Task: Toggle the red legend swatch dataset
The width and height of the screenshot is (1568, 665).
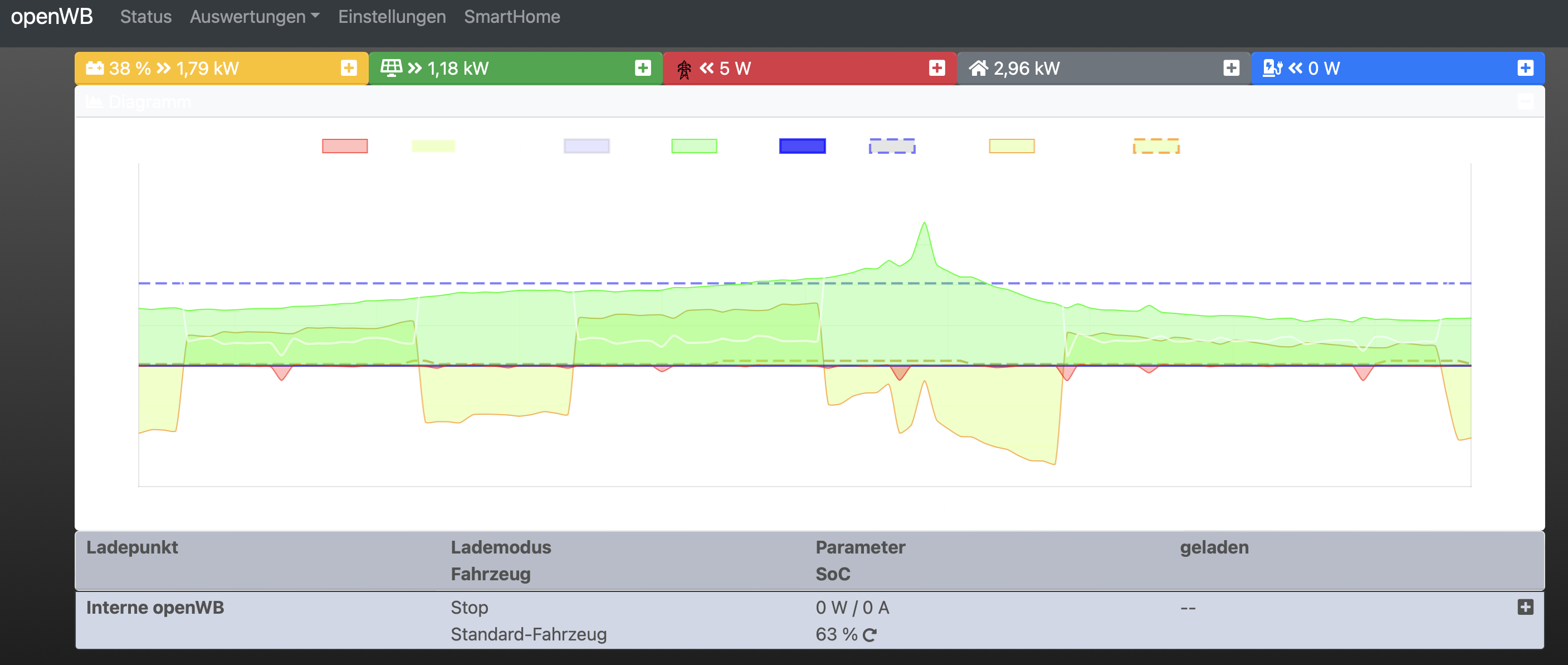Action: (345, 146)
